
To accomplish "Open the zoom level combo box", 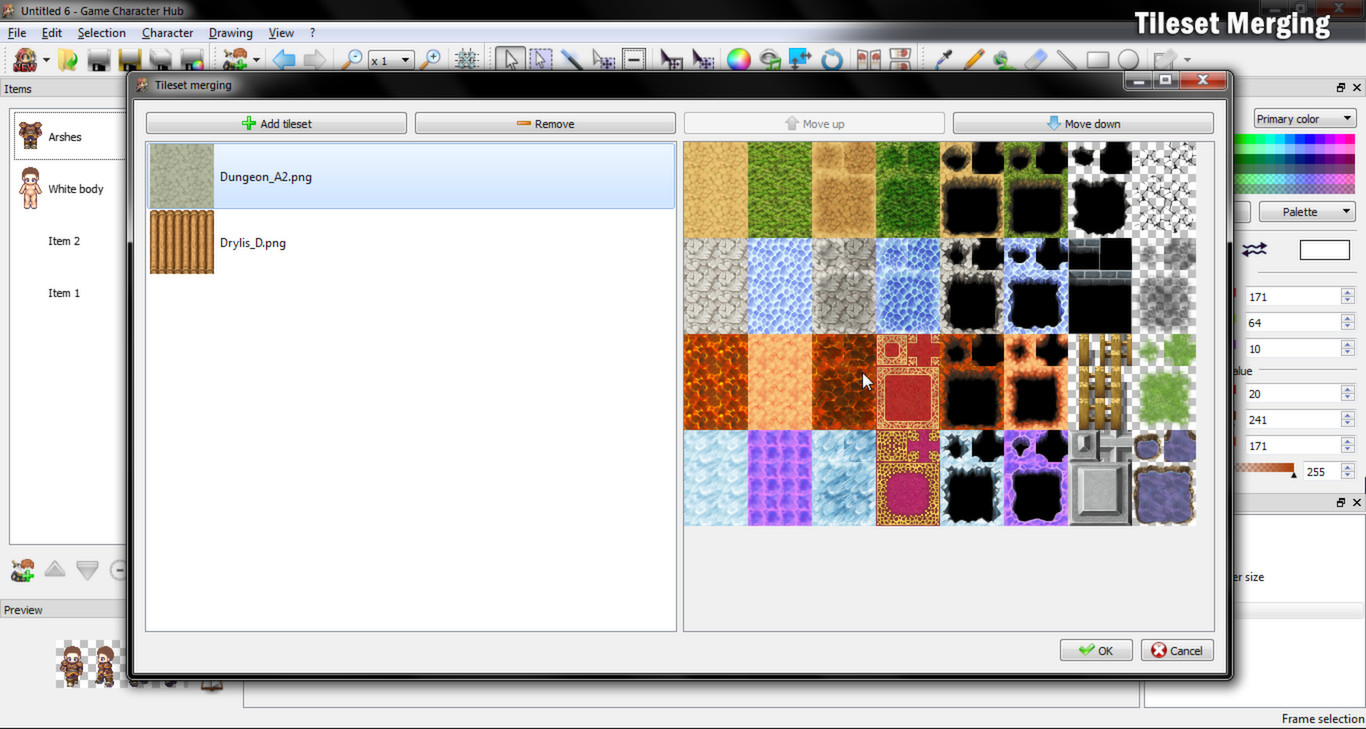I will pyautogui.click(x=391, y=59).
